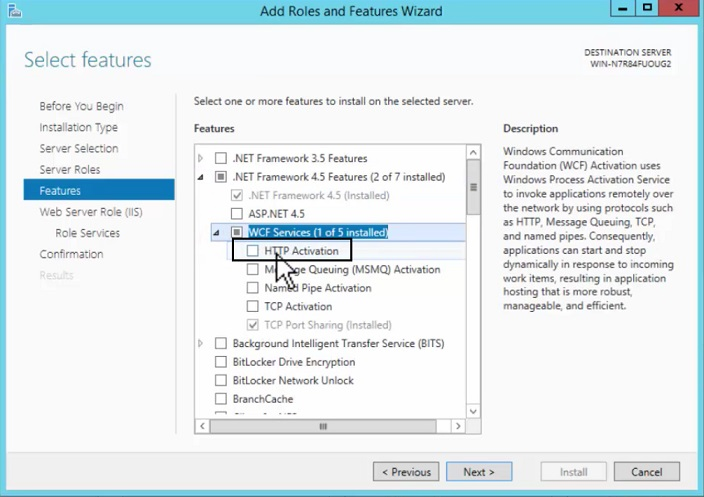704x497 pixels.
Task: Open the Web Server Role (IIS) step
Action: point(91,212)
